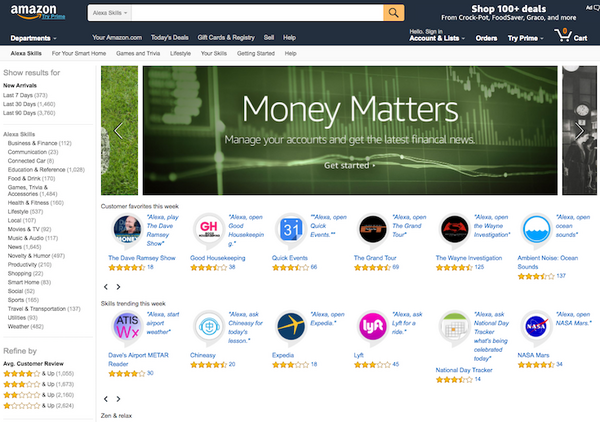Open Education & Reference category
The height and width of the screenshot is (422, 600).
pos(46,169)
